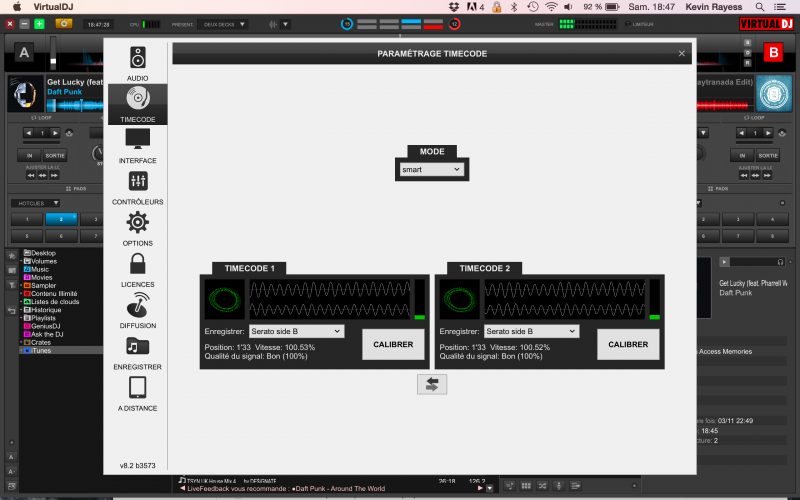Open the Deux Decks layout dropdown
This screenshot has height=500, width=800.
[x=223, y=24]
